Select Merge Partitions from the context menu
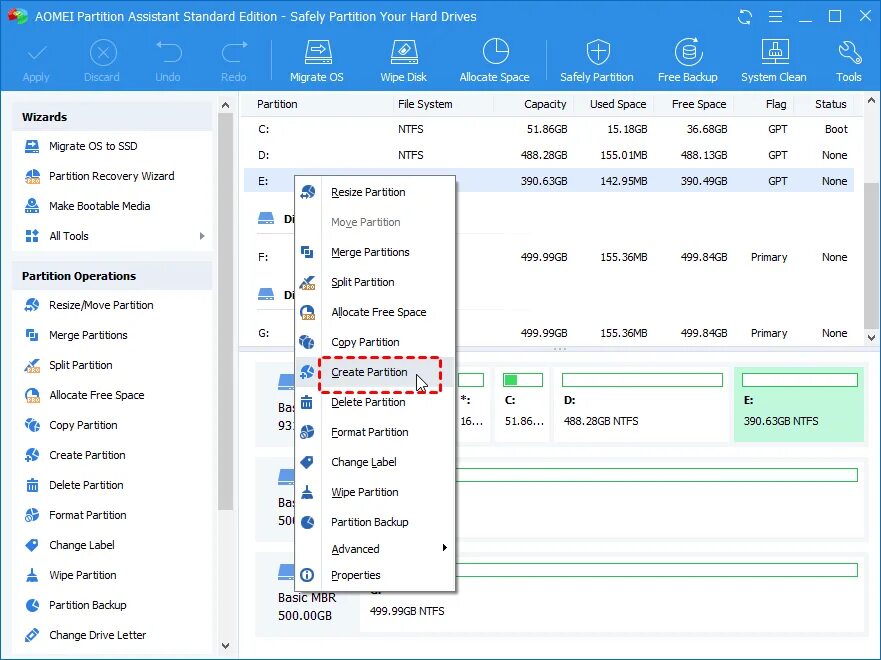Image resolution: width=881 pixels, height=660 pixels. click(375, 252)
